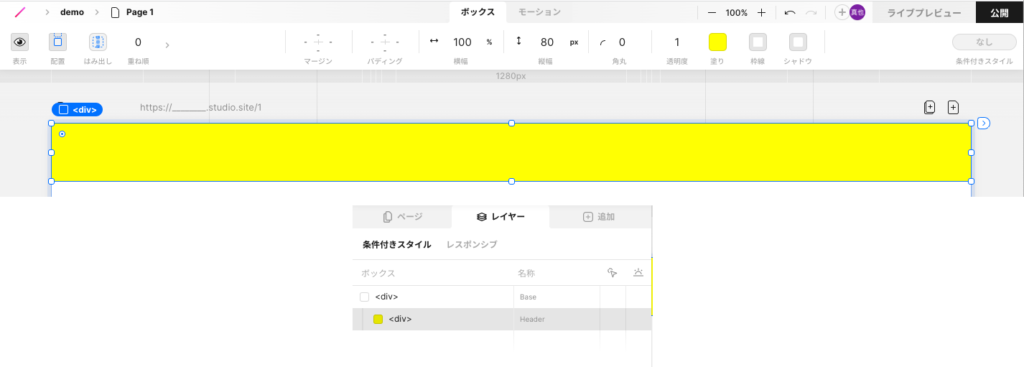Click the add collaborator plus icon

(x=842, y=12)
